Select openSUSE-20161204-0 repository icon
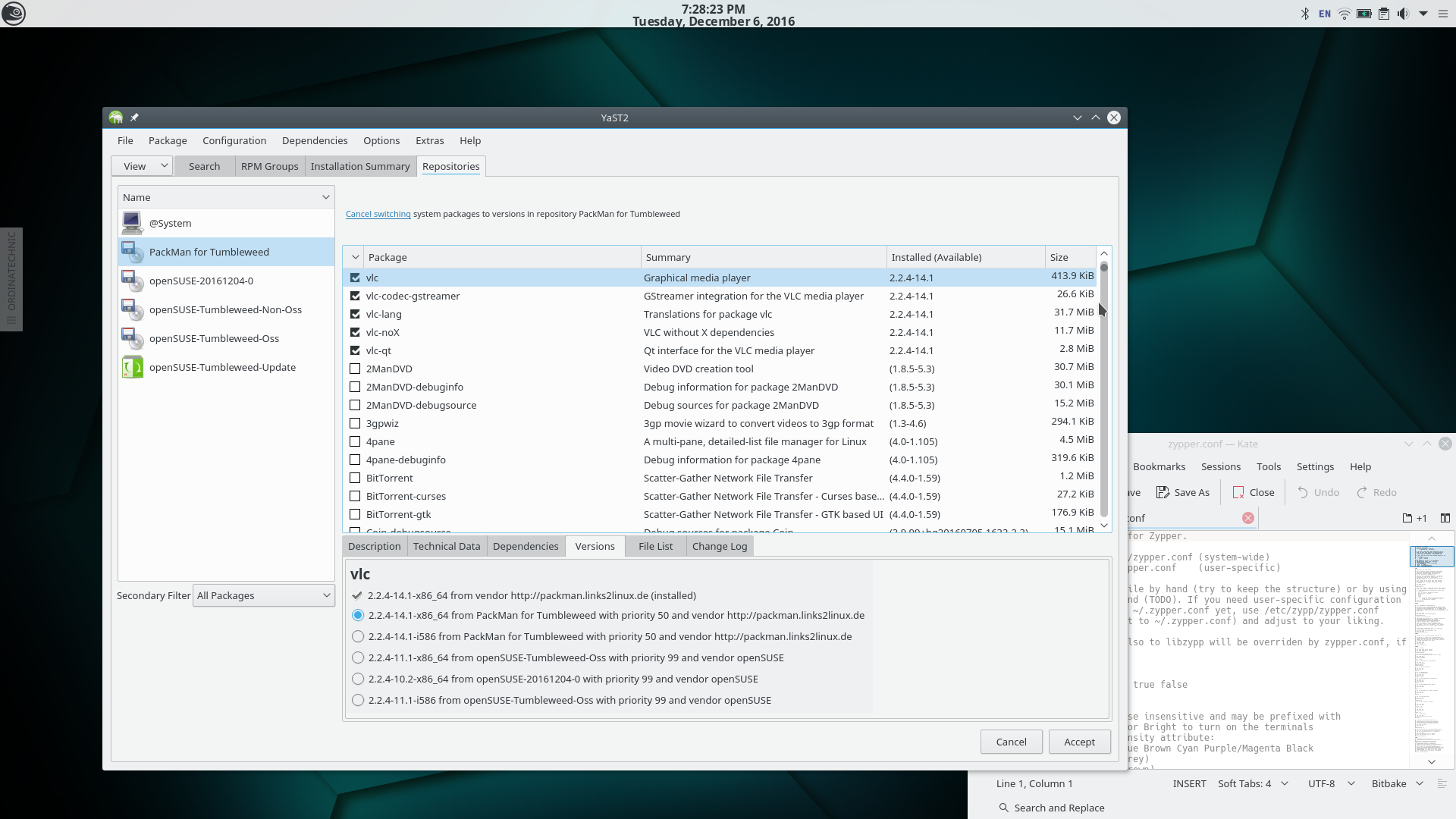This screenshot has width=1456, height=819. [132, 281]
